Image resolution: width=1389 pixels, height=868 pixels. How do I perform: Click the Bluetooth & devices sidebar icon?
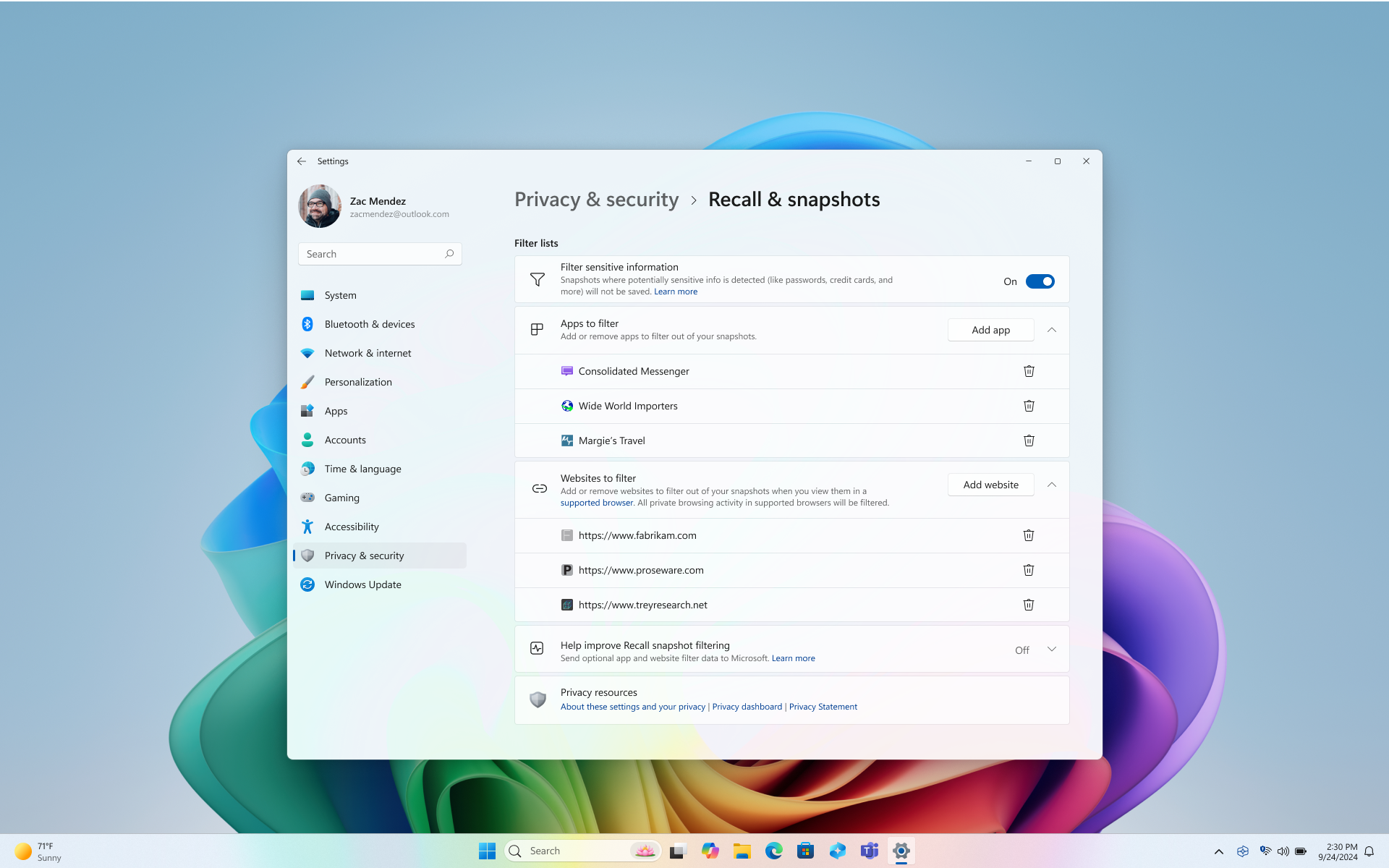point(307,324)
